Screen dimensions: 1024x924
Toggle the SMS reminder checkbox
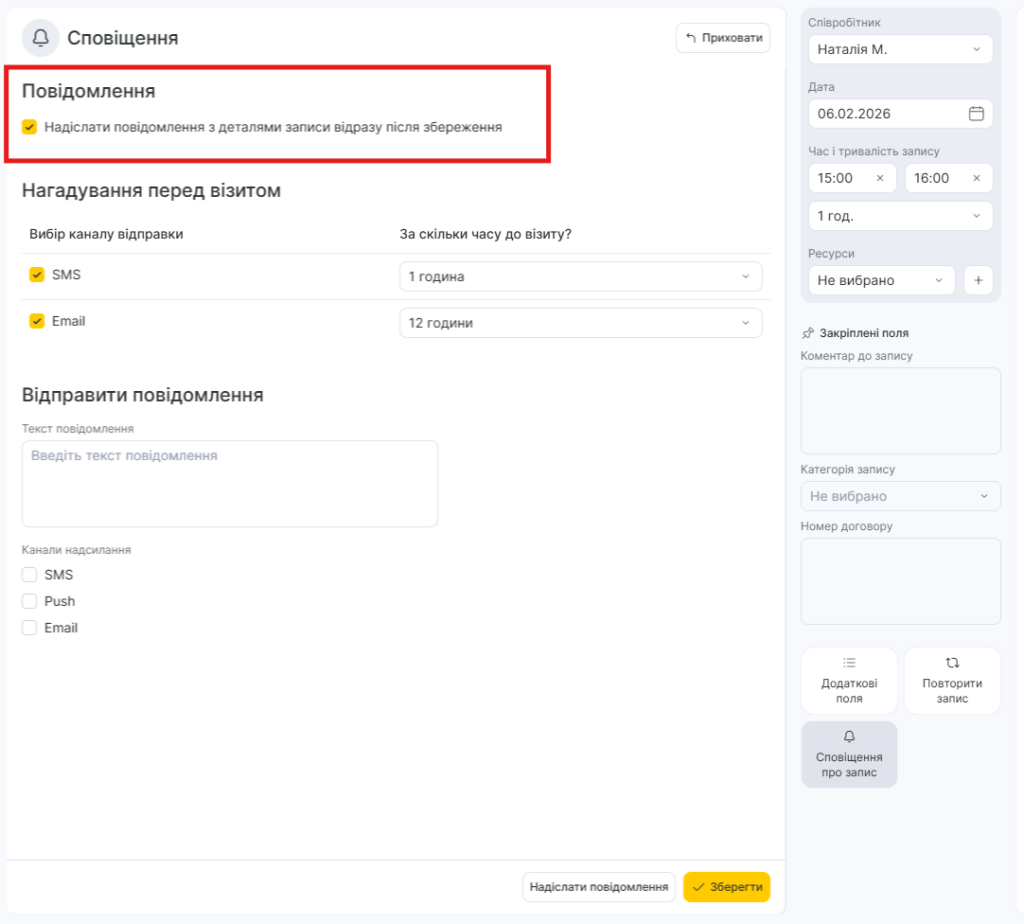click(37, 275)
